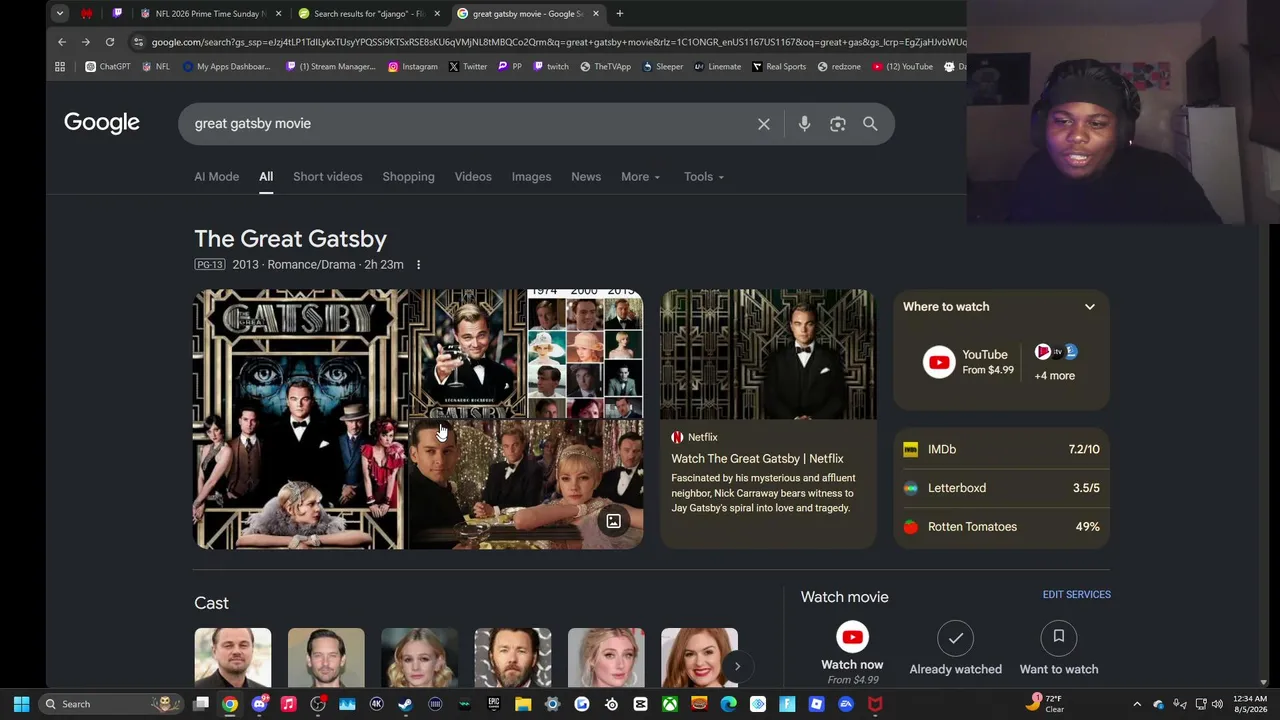
Task: Open the ChatGPT bookmark
Action: point(108,67)
